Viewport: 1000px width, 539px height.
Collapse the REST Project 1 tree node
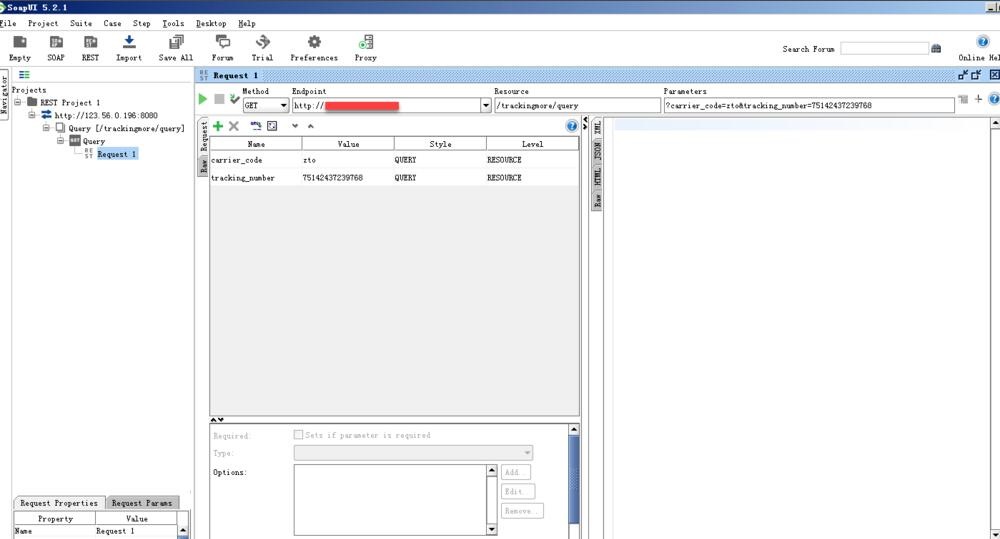pyautogui.click(x=18, y=102)
